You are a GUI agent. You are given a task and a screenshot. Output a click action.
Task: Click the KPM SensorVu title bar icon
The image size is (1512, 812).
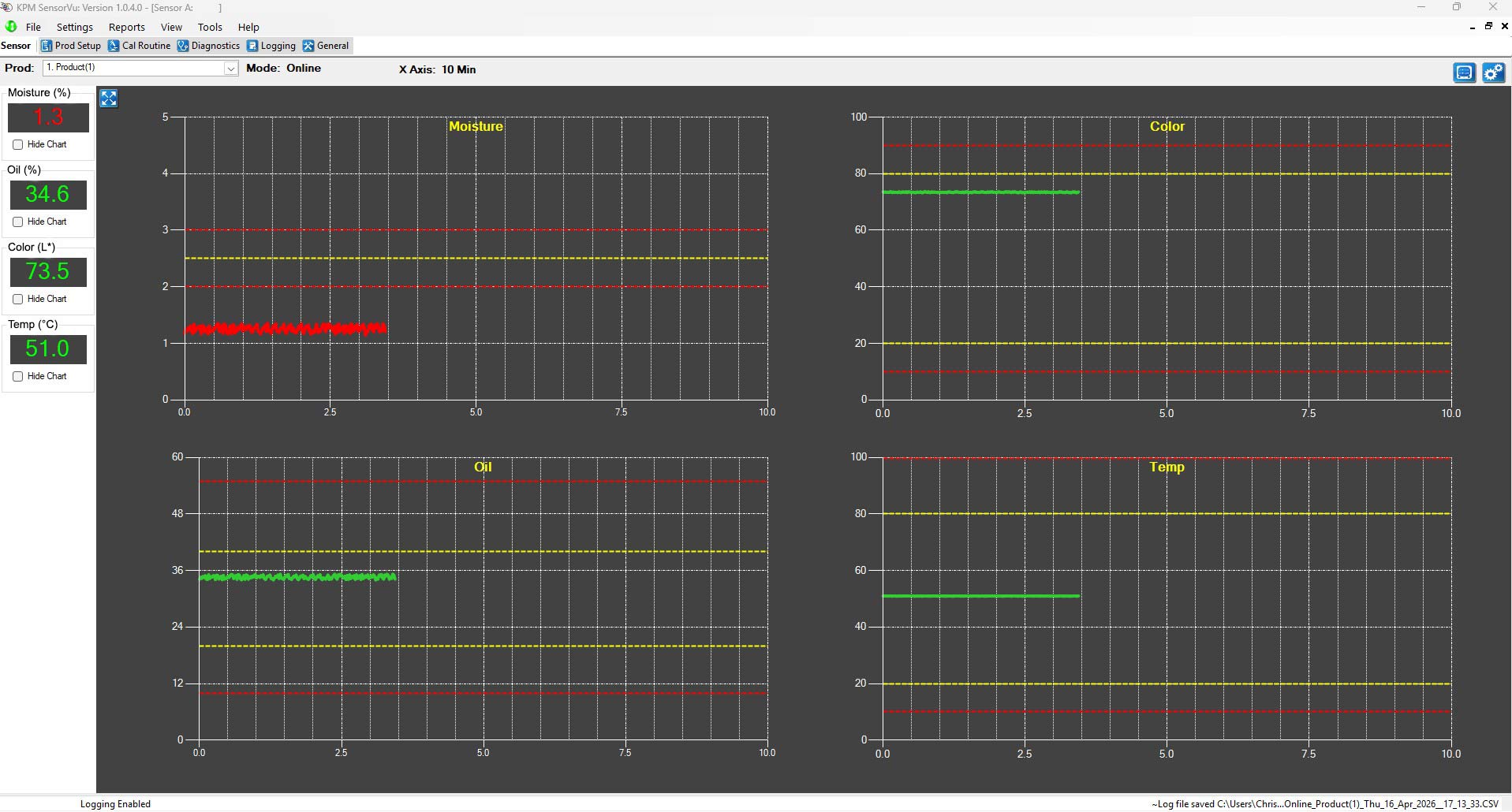7,7
